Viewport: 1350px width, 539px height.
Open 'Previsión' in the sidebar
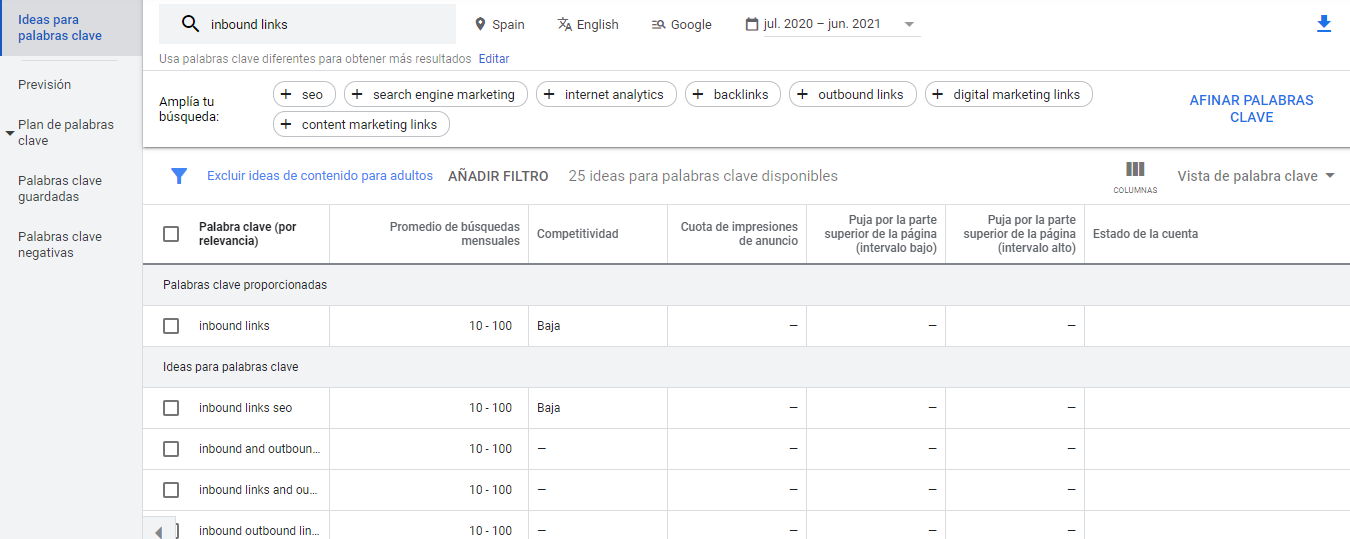45,85
